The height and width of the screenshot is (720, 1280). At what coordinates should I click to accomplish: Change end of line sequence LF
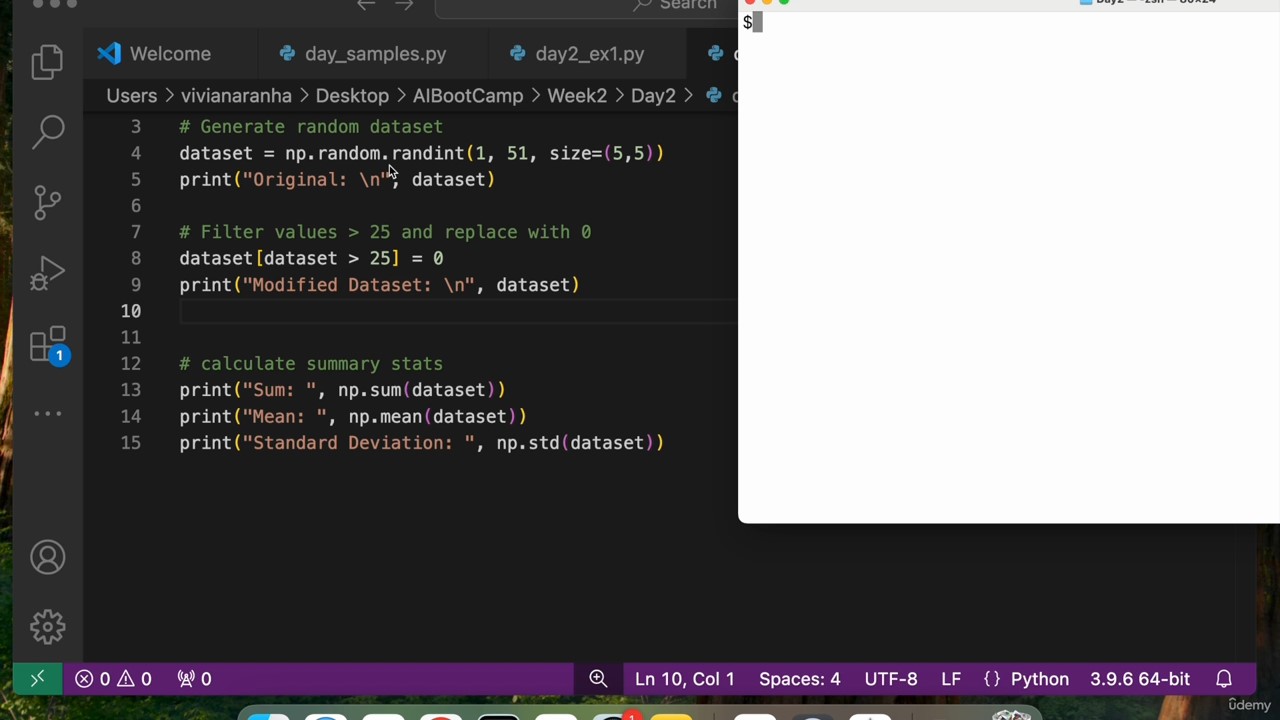click(x=951, y=679)
